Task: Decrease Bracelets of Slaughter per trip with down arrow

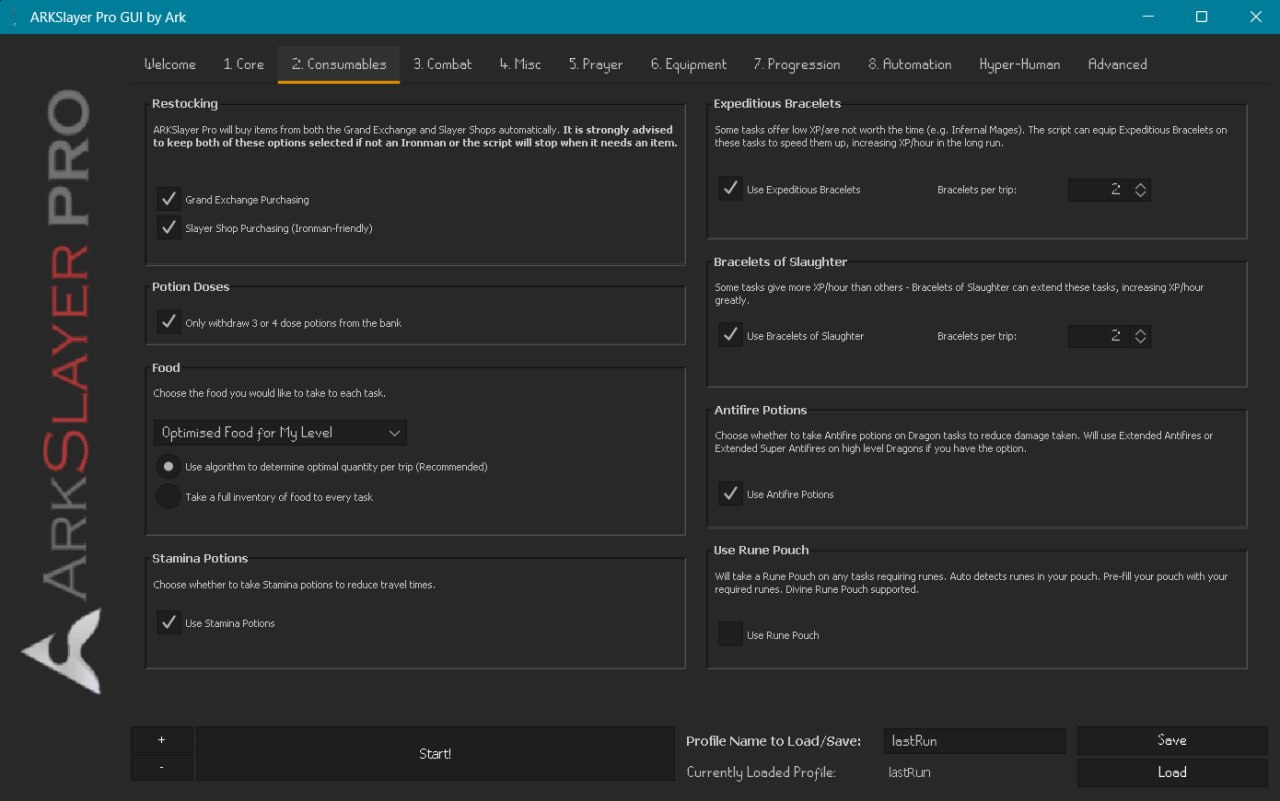Action: [x=1140, y=341]
